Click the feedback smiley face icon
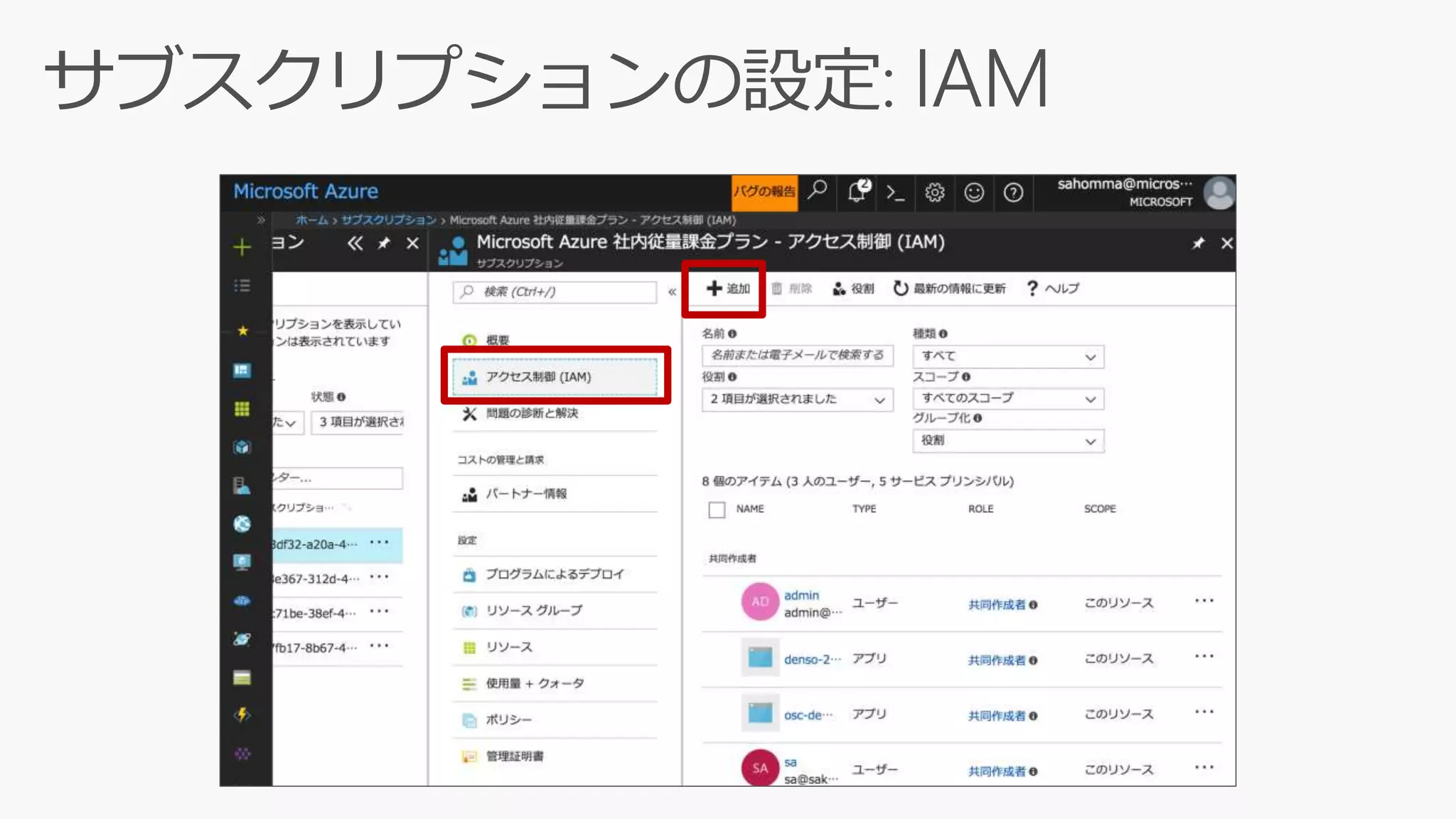This screenshot has height=819, width=1456. (973, 193)
